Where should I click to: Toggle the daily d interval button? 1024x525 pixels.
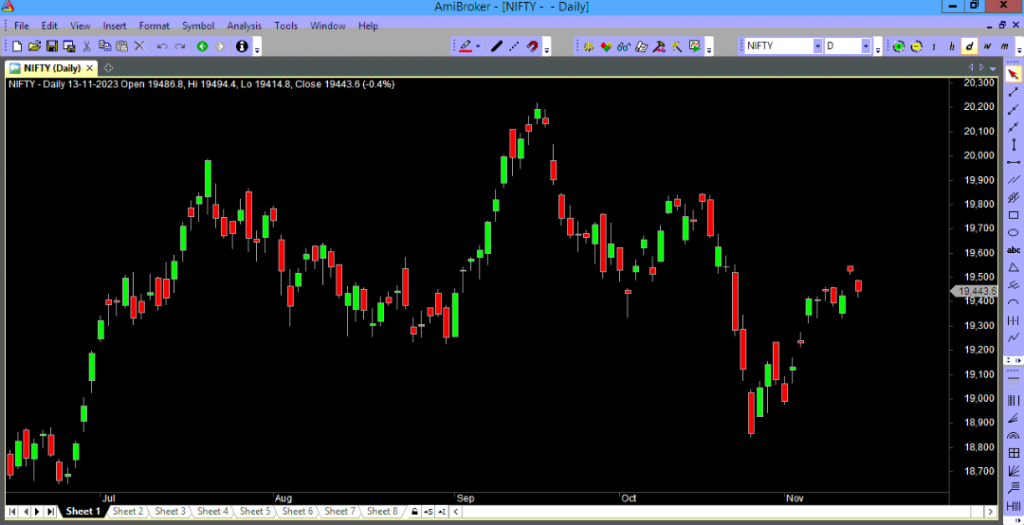tap(970, 46)
